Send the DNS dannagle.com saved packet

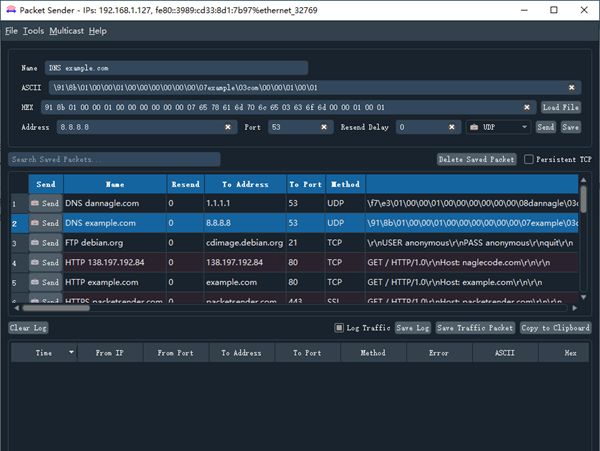pos(46,203)
